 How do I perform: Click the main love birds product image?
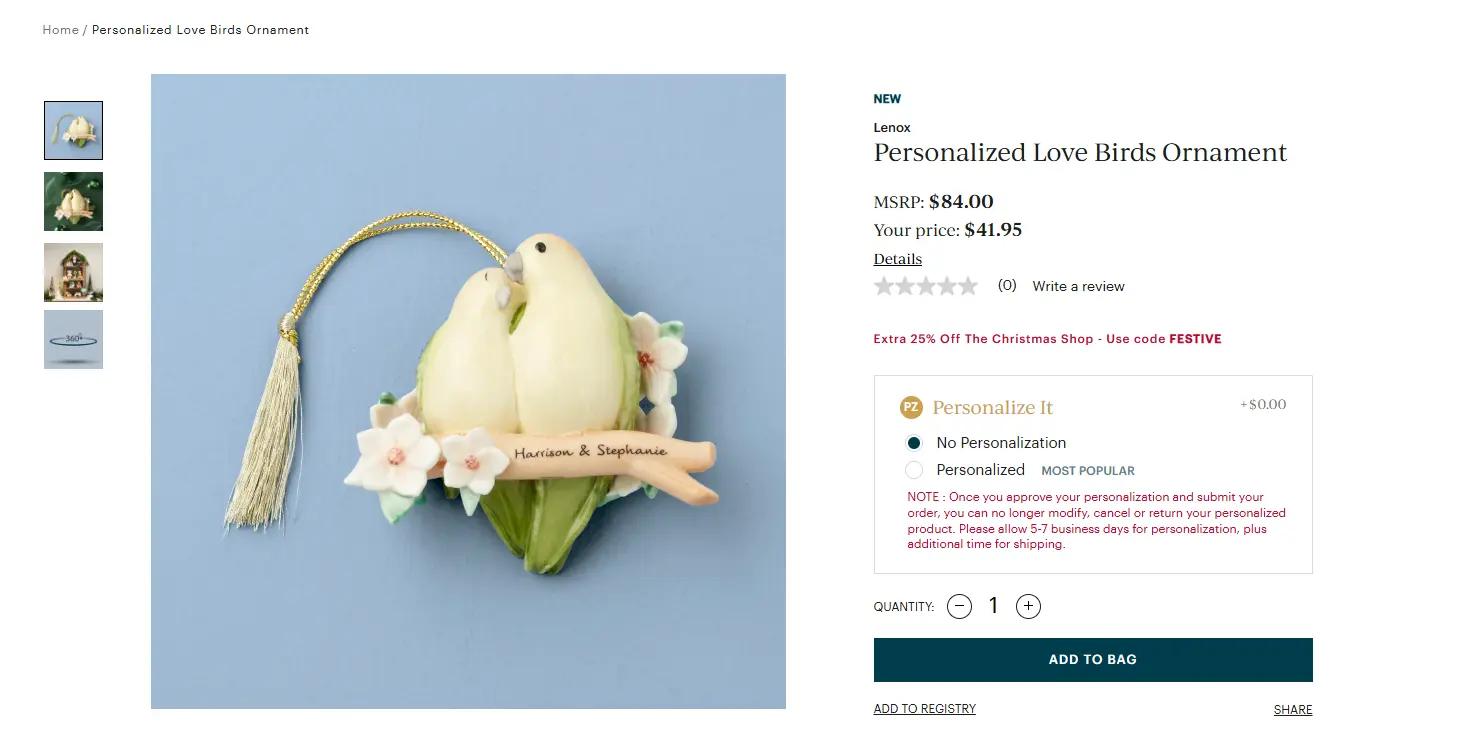point(468,391)
